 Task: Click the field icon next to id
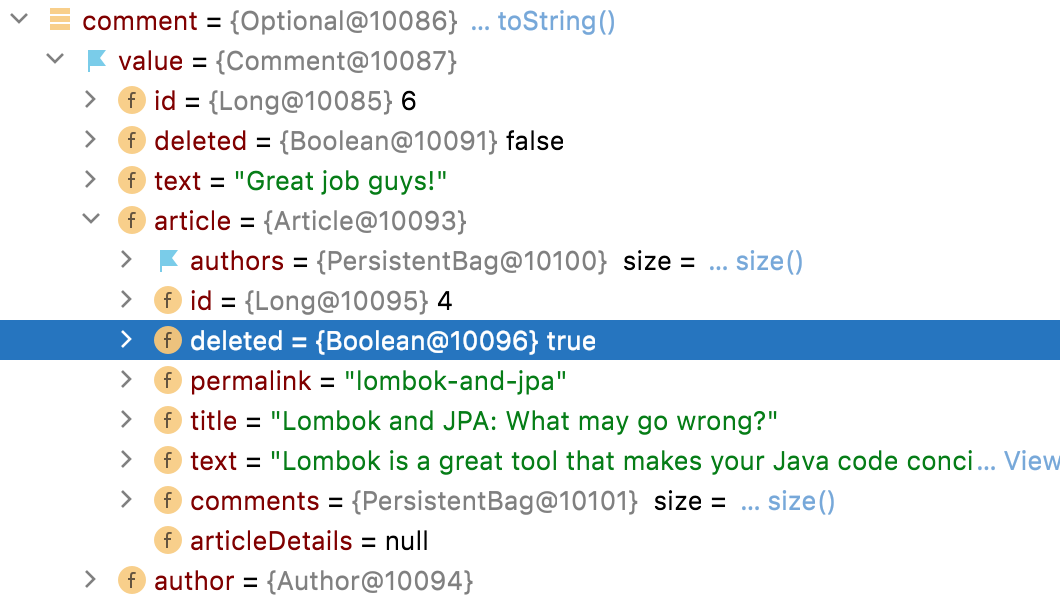[132, 100]
